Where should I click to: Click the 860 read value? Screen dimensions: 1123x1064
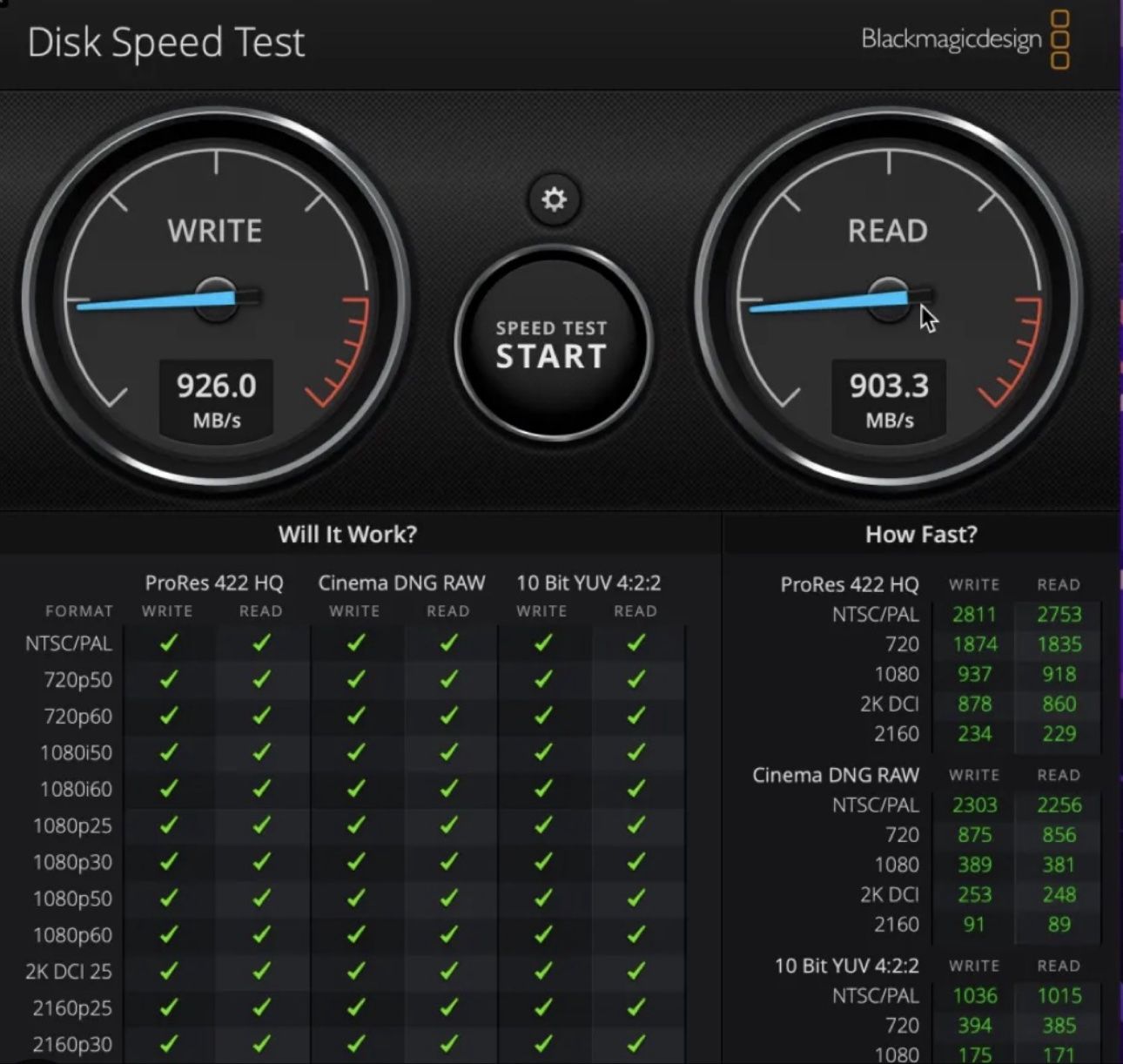pyautogui.click(x=1059, y=704)
